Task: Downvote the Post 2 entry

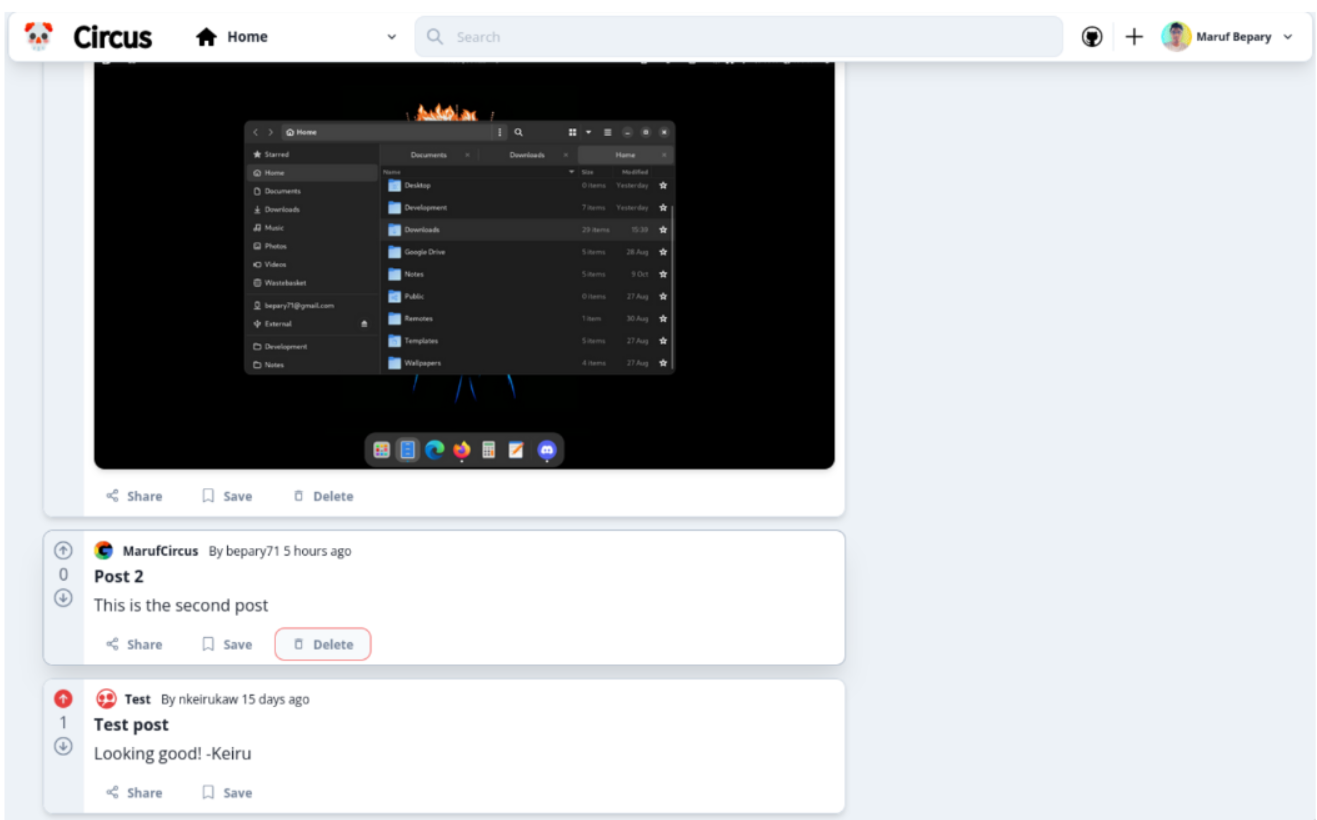Action: (x=63, y=598)
